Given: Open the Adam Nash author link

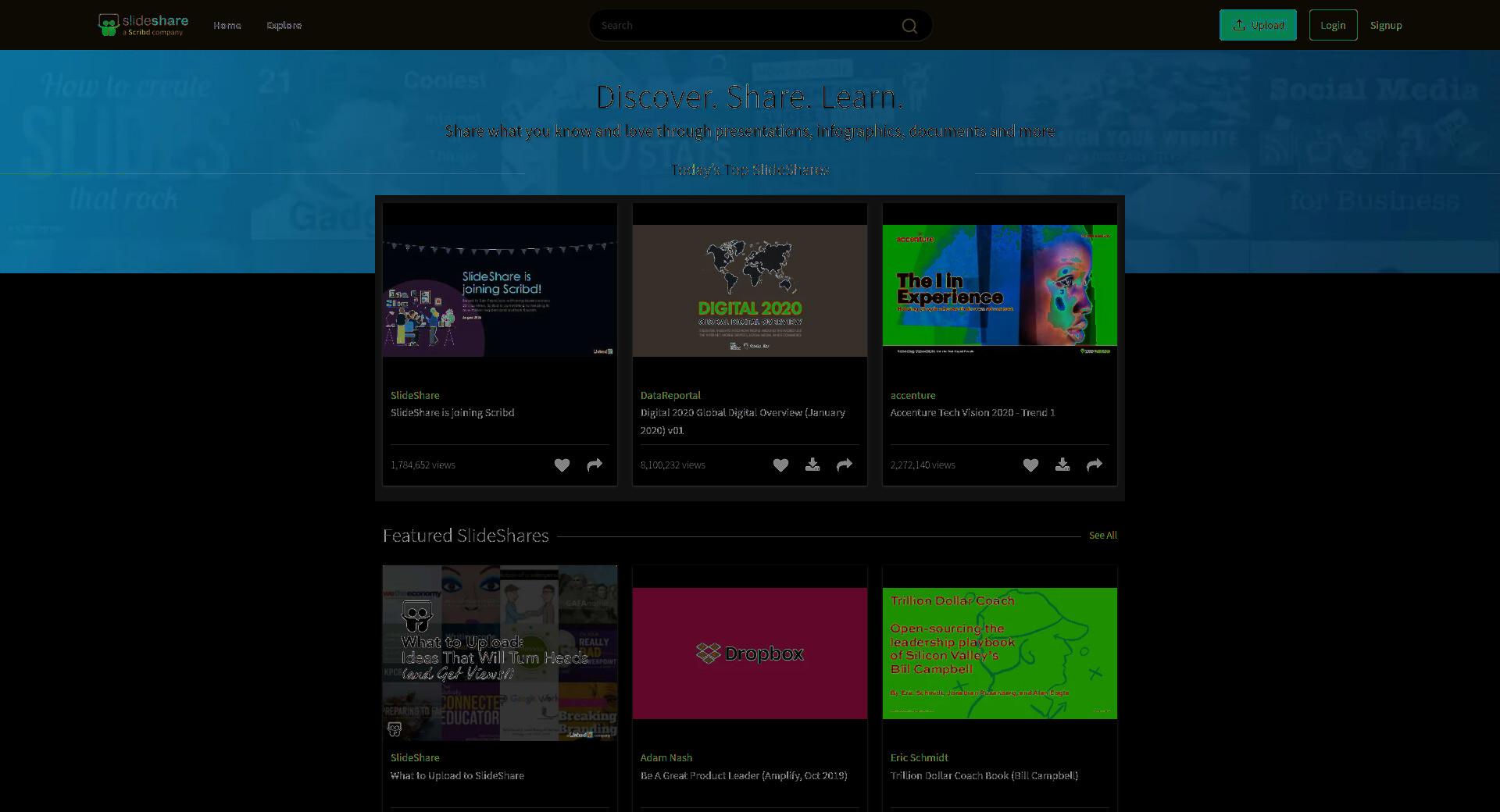Looking at the screenshot, I should [666, 757].
